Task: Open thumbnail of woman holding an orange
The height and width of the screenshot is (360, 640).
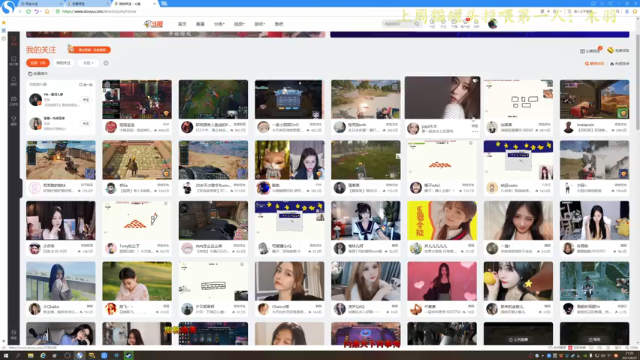Action: pyautogui.click(x=518, y=281)
